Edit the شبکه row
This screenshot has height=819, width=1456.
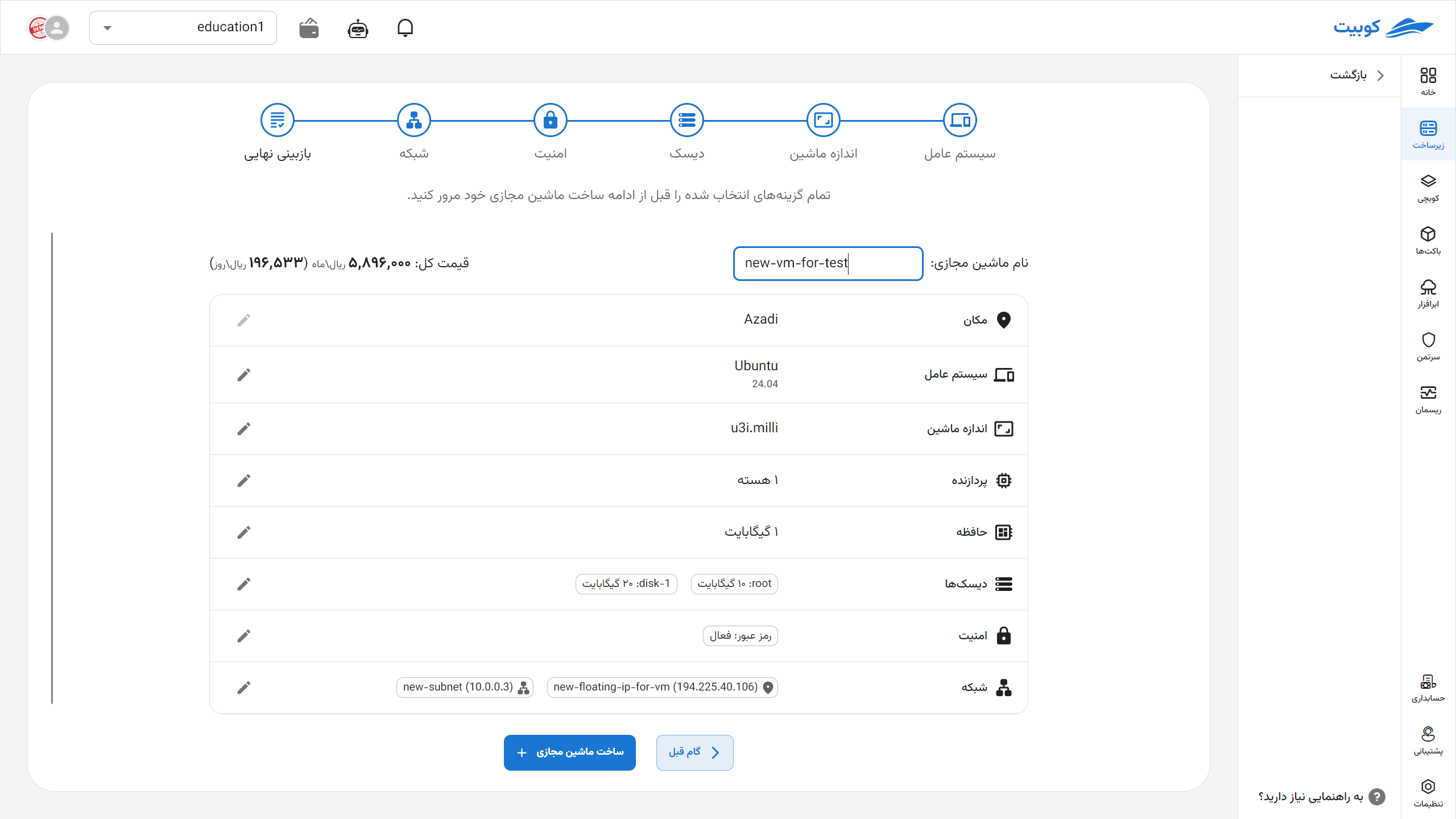click(244, 688)
